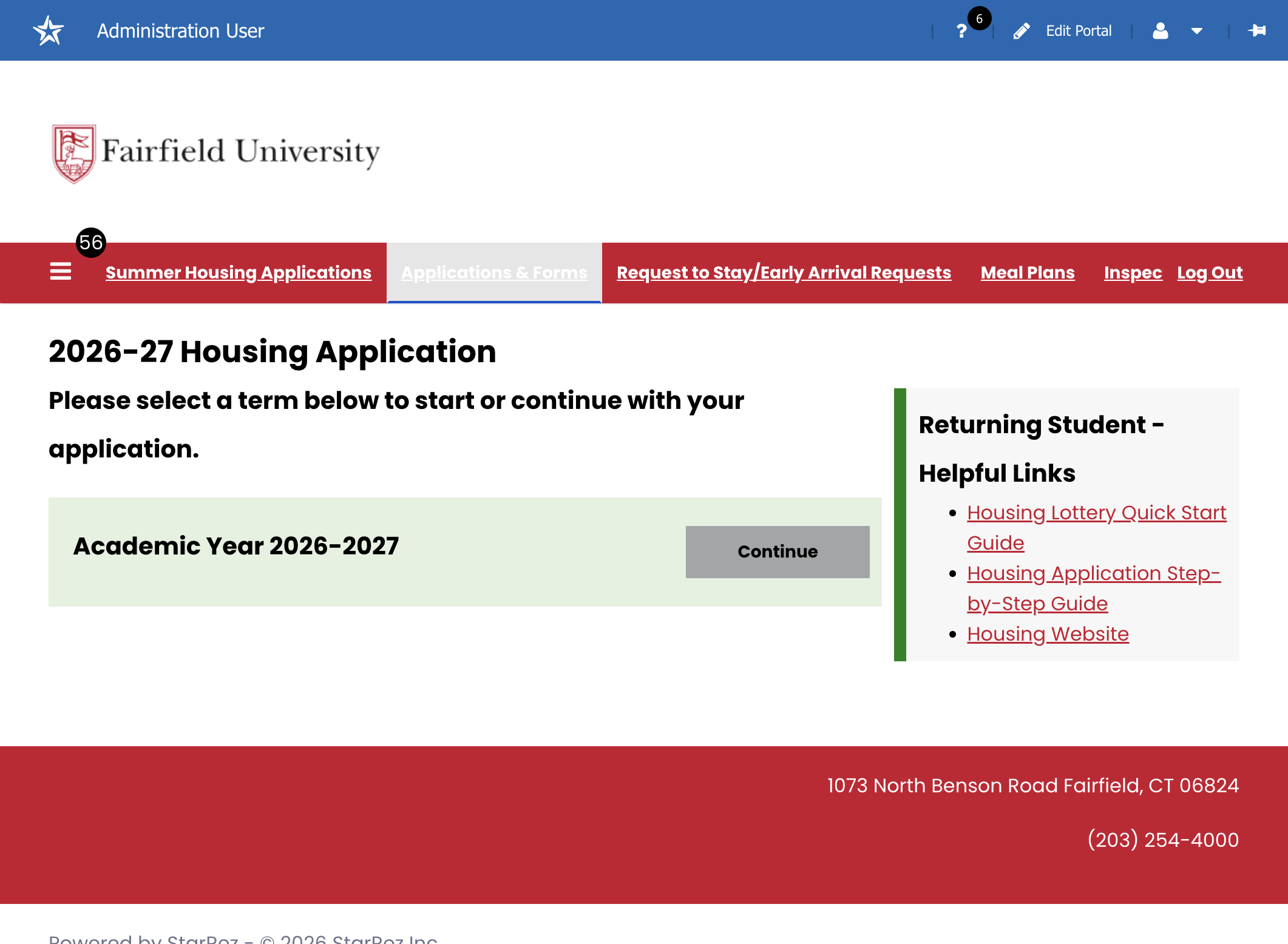Visit the Housing Website link
1288x944 pixels.
(1048, 633)
